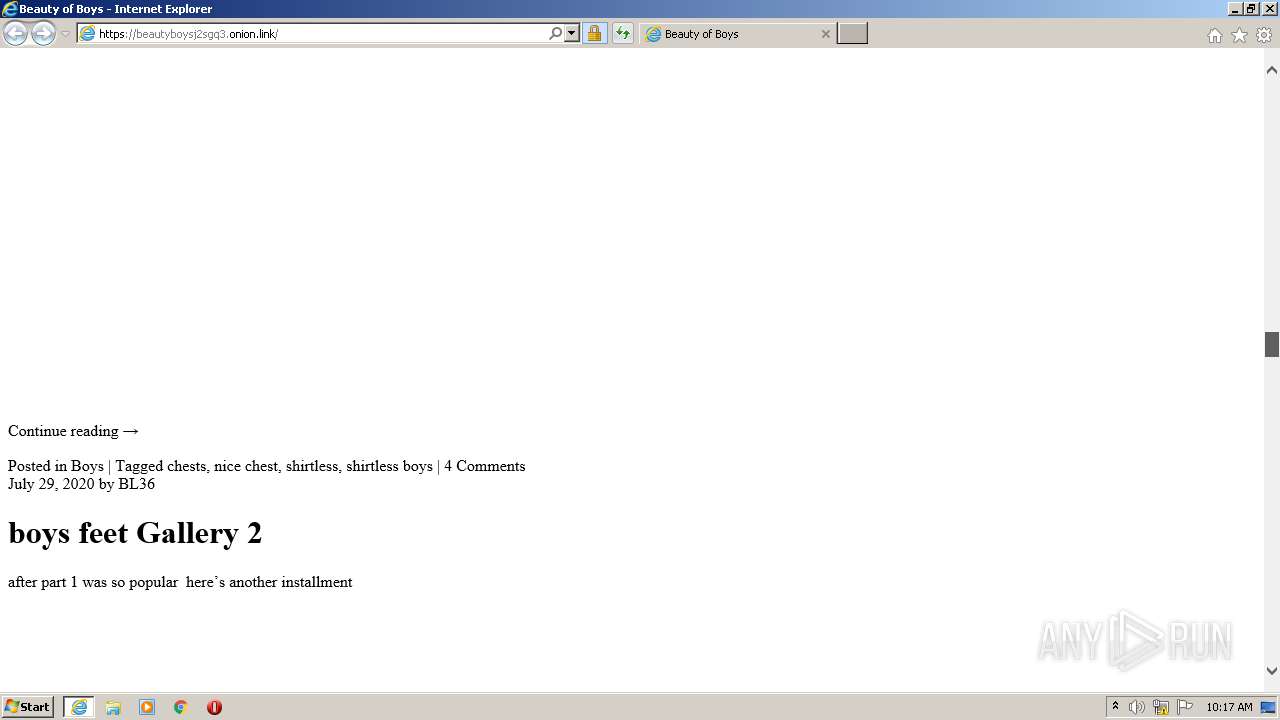
Task: Click the vertical scrollbar thumb
Action: coord(1272,344)
